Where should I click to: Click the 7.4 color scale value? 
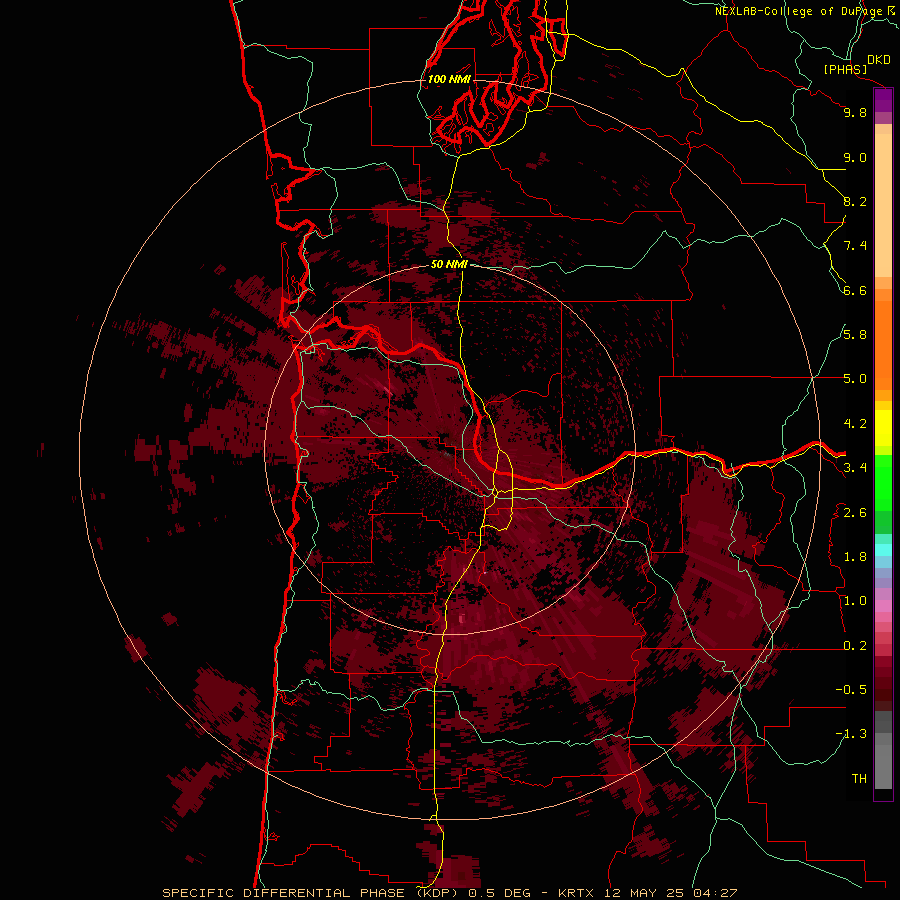855,246
